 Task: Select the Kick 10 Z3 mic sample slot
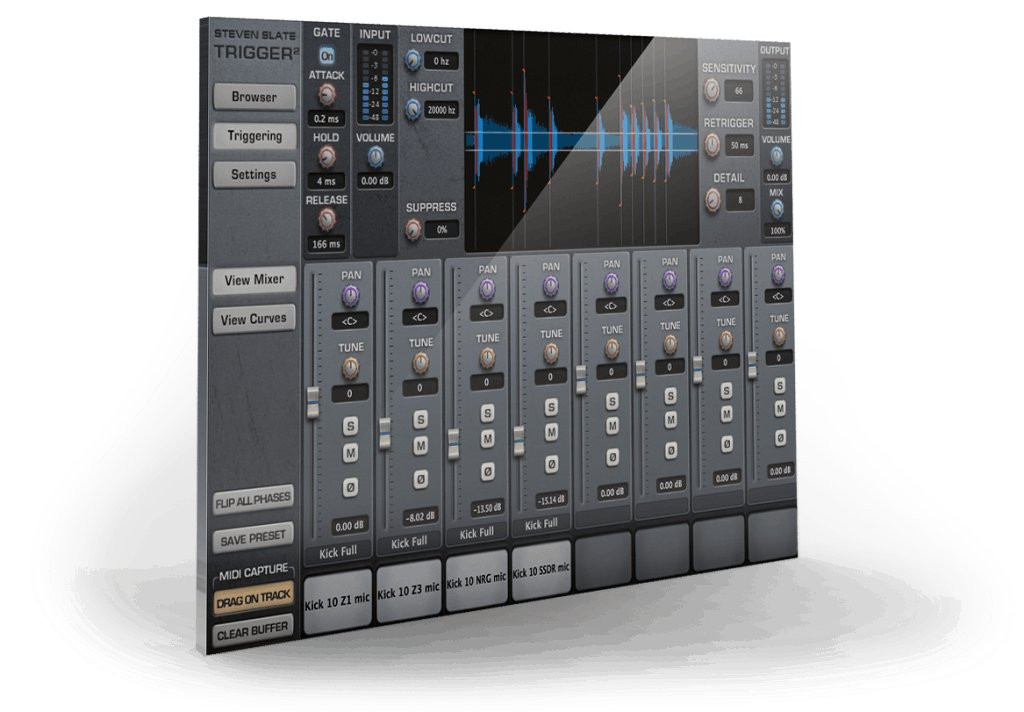[x=409, y=591]
